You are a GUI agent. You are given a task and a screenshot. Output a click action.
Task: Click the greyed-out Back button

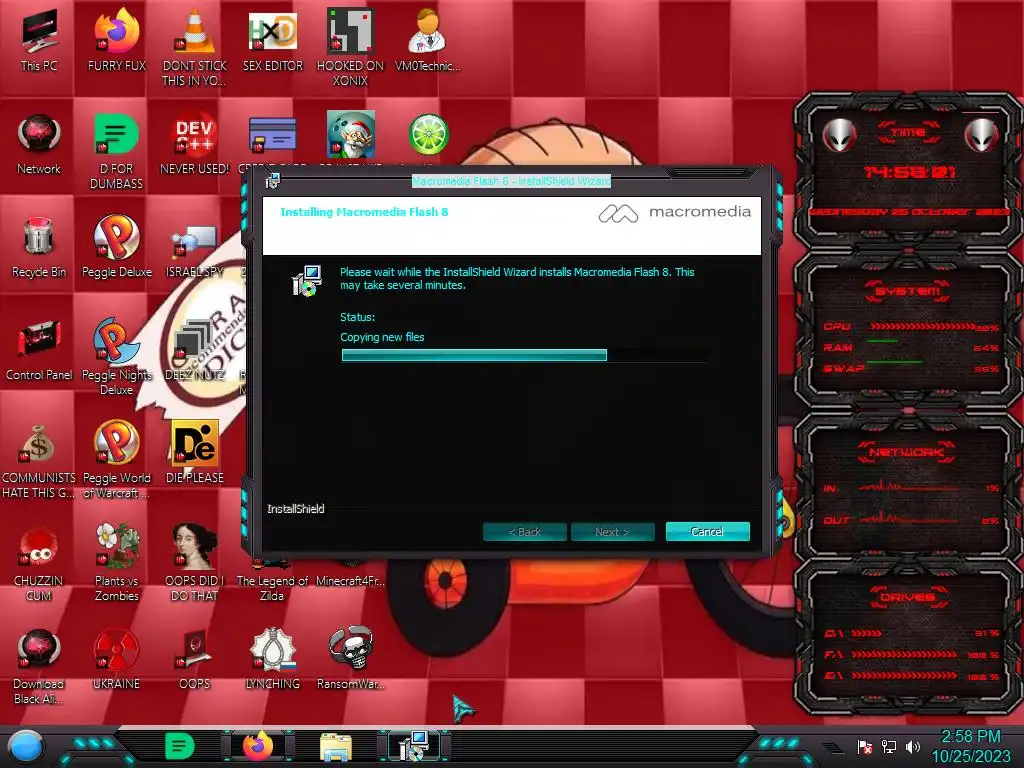click(x=524, y=532)
